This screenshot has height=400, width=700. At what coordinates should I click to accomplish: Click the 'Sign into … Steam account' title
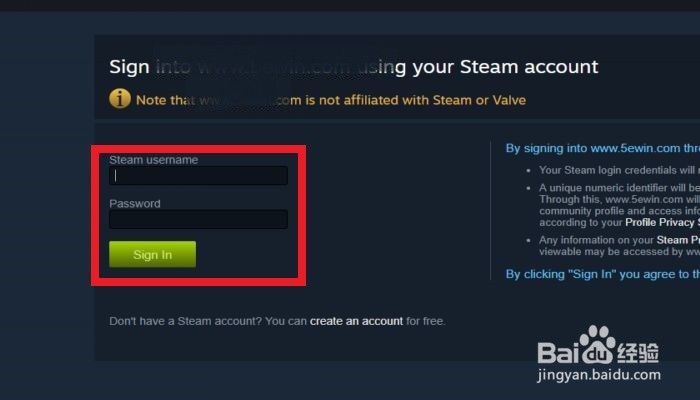click(354, 67)
